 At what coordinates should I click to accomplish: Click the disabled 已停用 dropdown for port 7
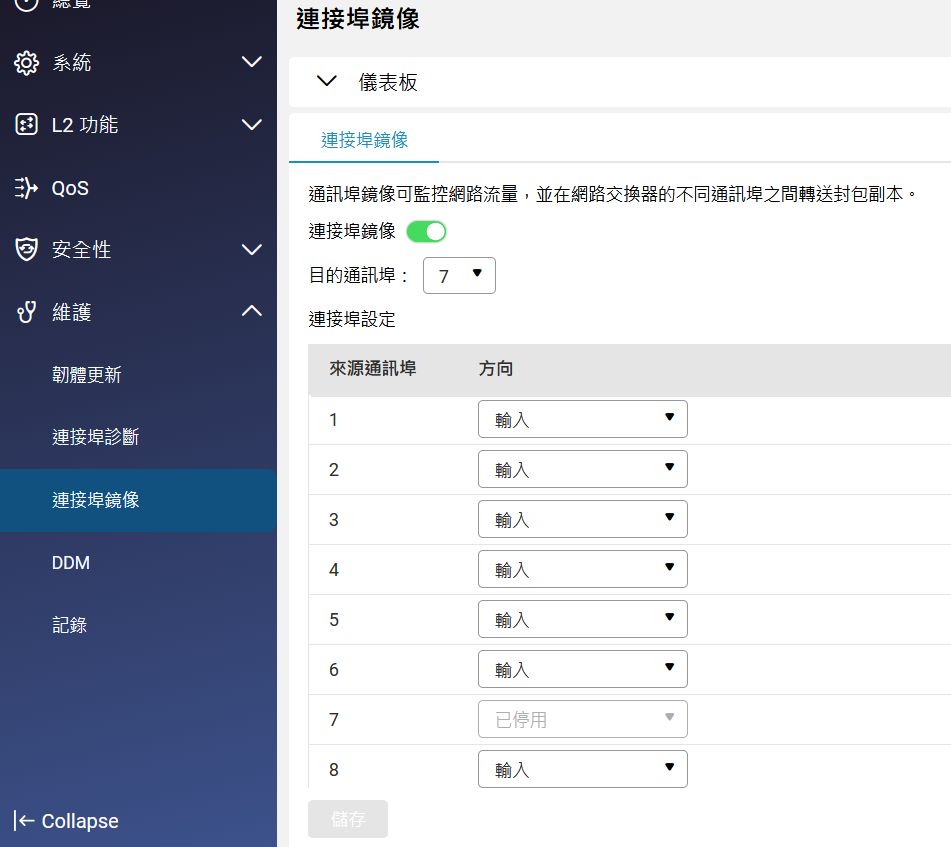click(x=582, y=719)
